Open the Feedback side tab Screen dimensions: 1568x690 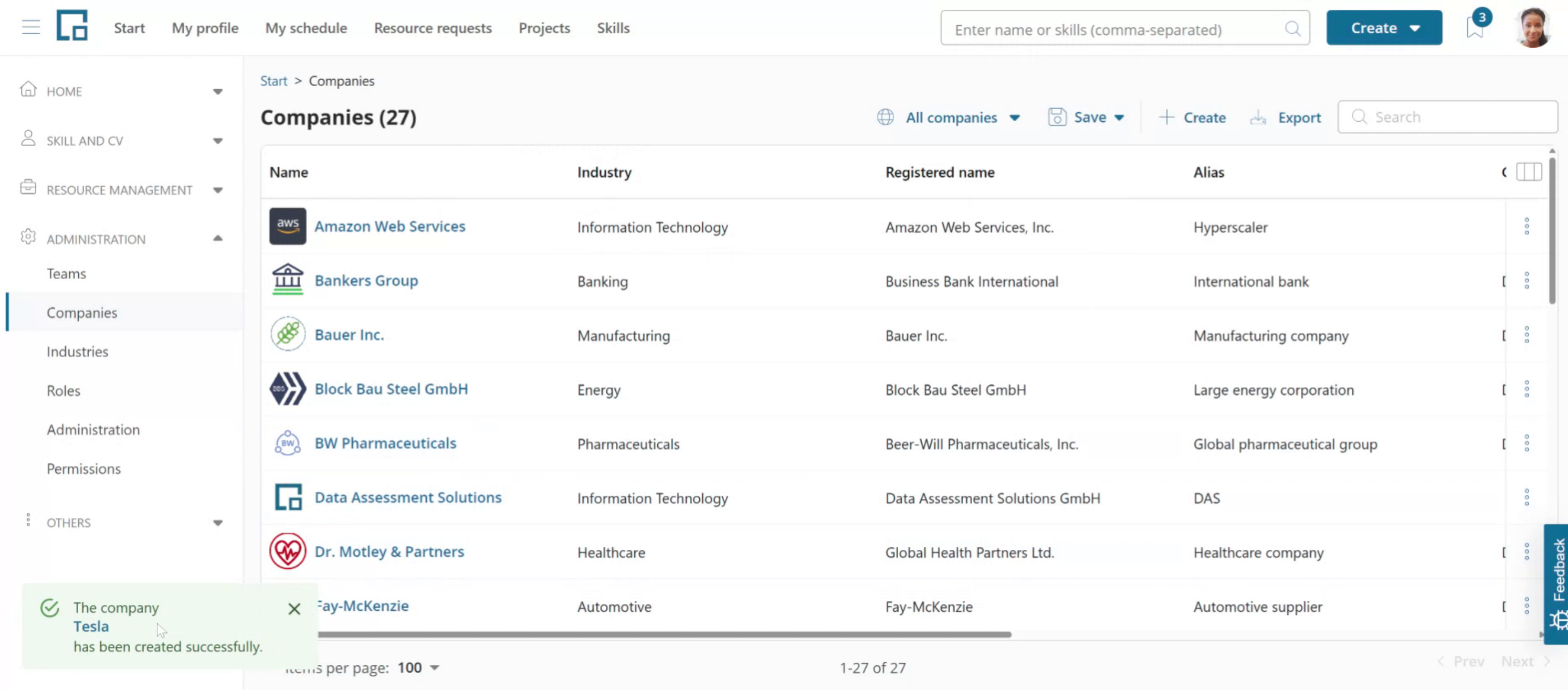pyautogui.click(x=1556, y=584)
